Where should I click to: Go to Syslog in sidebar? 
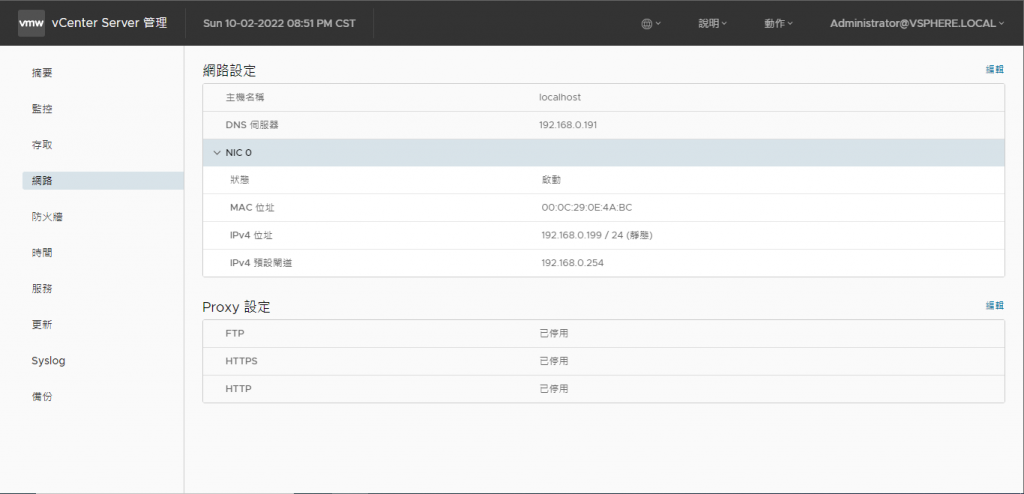click(48, 361)
